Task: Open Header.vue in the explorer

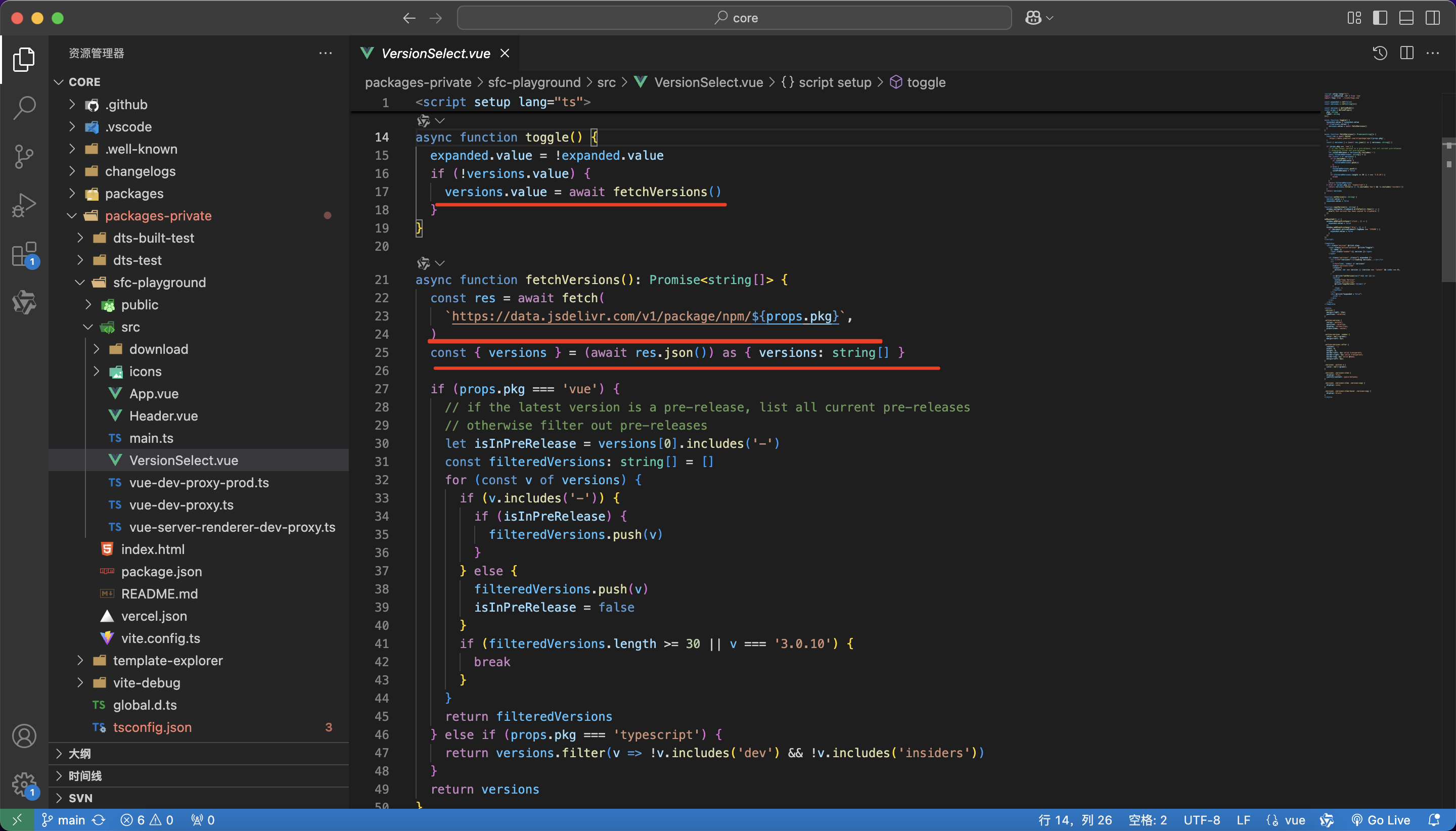Action: (x=163, y=416)
